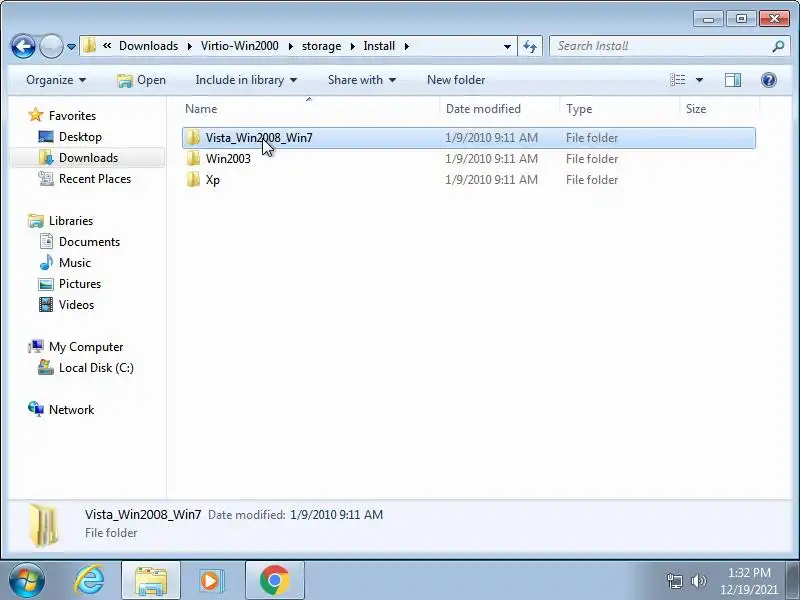The image size is (800, 600).
Task: Open help with the question mark icon
Action: (768, 80)
